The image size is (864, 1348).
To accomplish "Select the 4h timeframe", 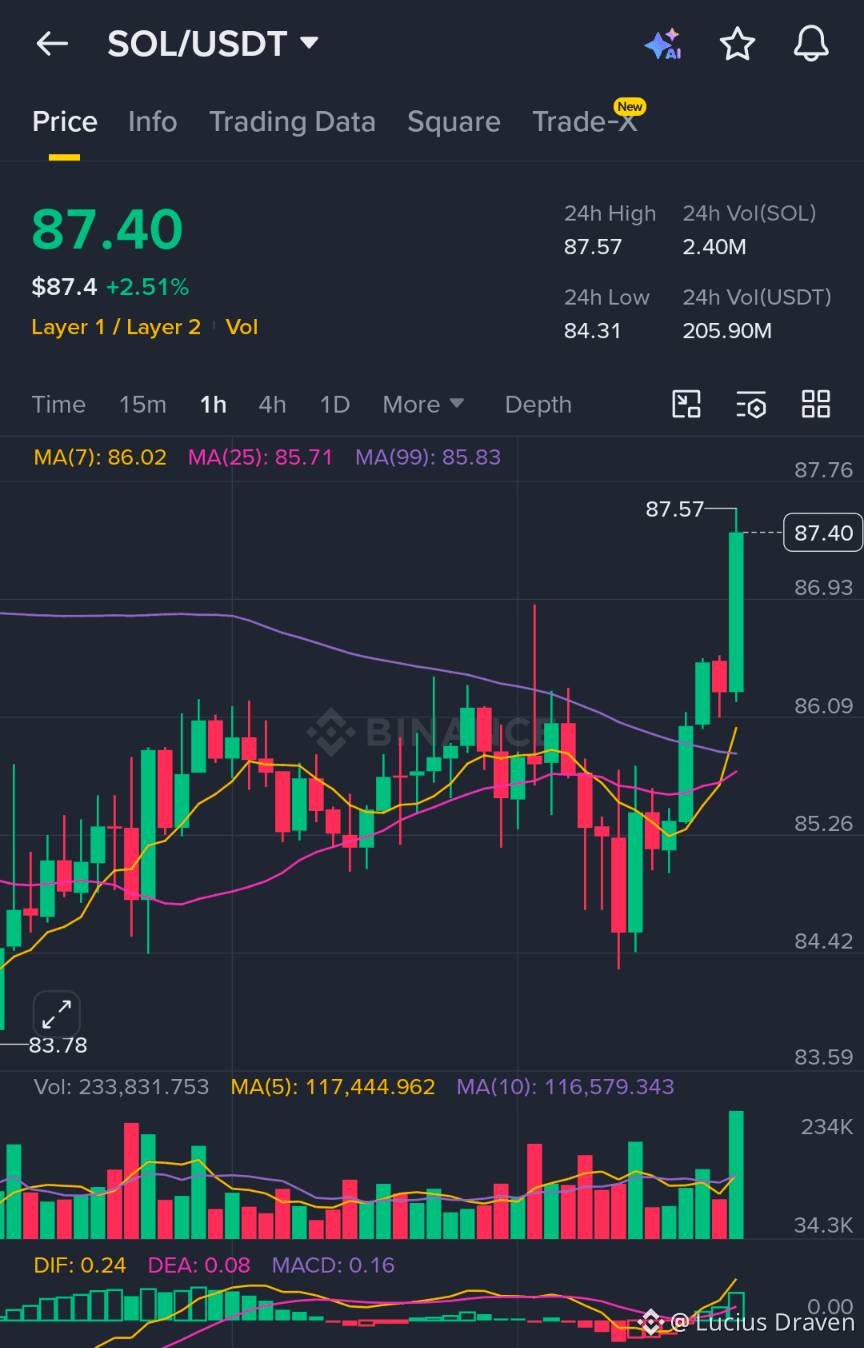I will (x=272, y=404).
